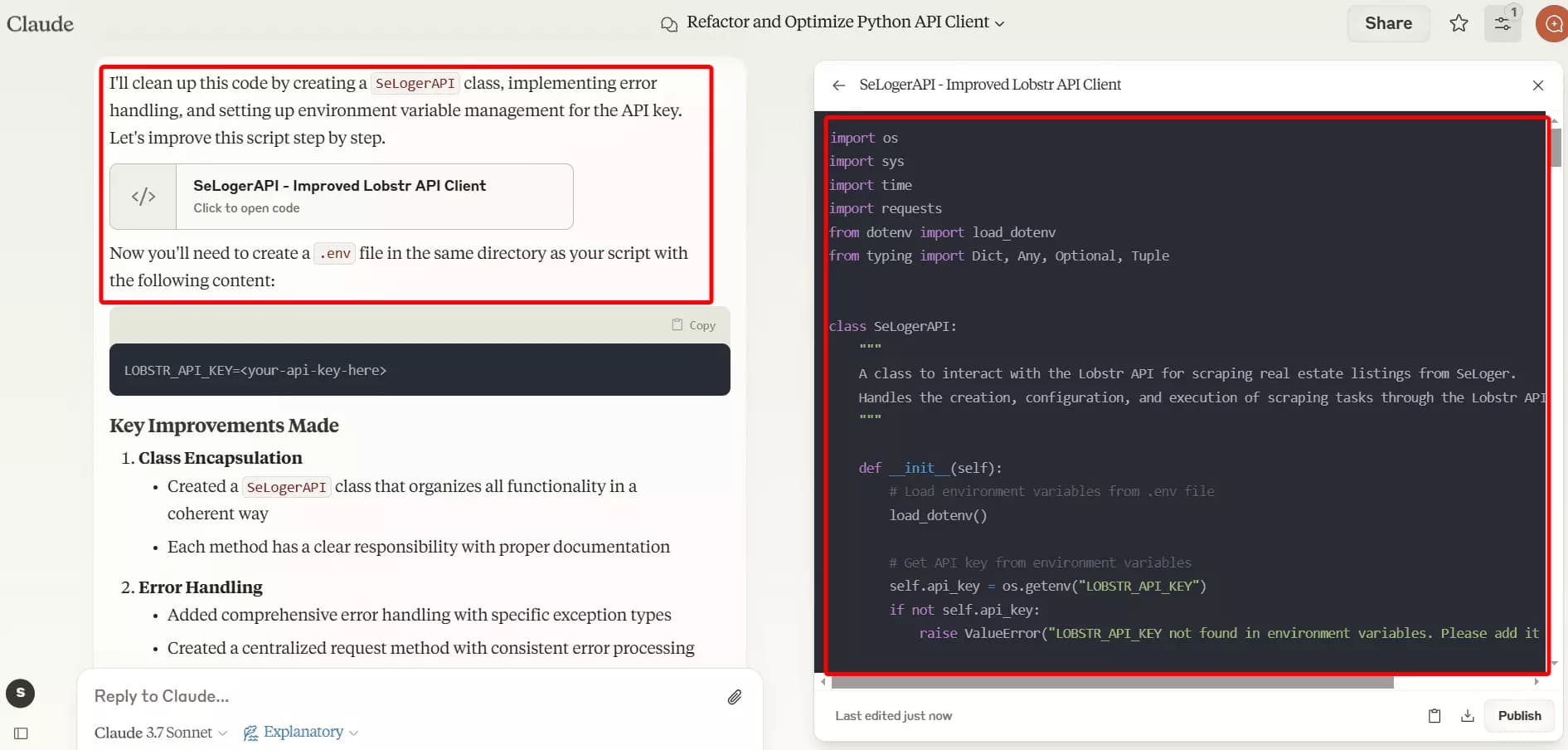Click the Claude logo
Viewport: 1568px width, 750px height.
(x=40, y=23)
